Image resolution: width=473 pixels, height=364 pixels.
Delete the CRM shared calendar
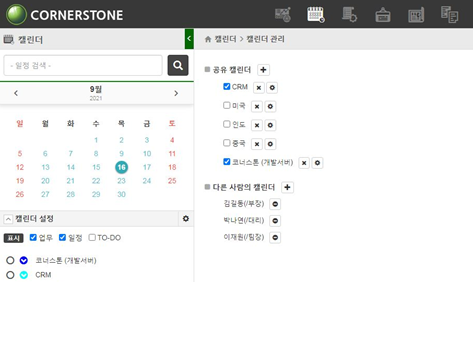[259, 88]
